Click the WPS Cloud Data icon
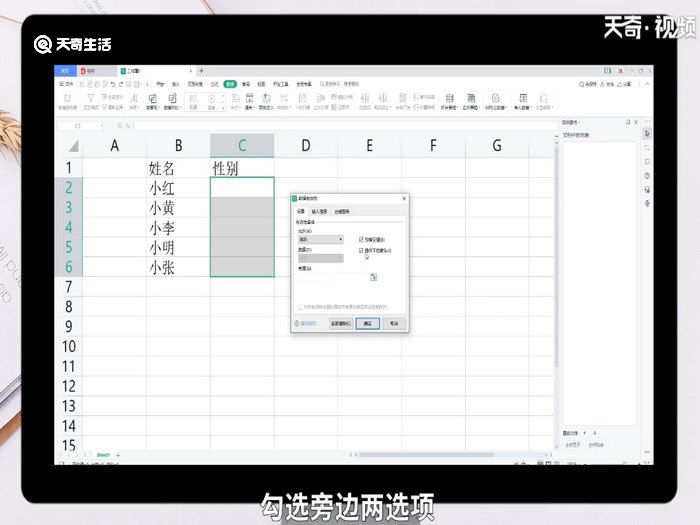700x525 pixels. pos(496,98)
